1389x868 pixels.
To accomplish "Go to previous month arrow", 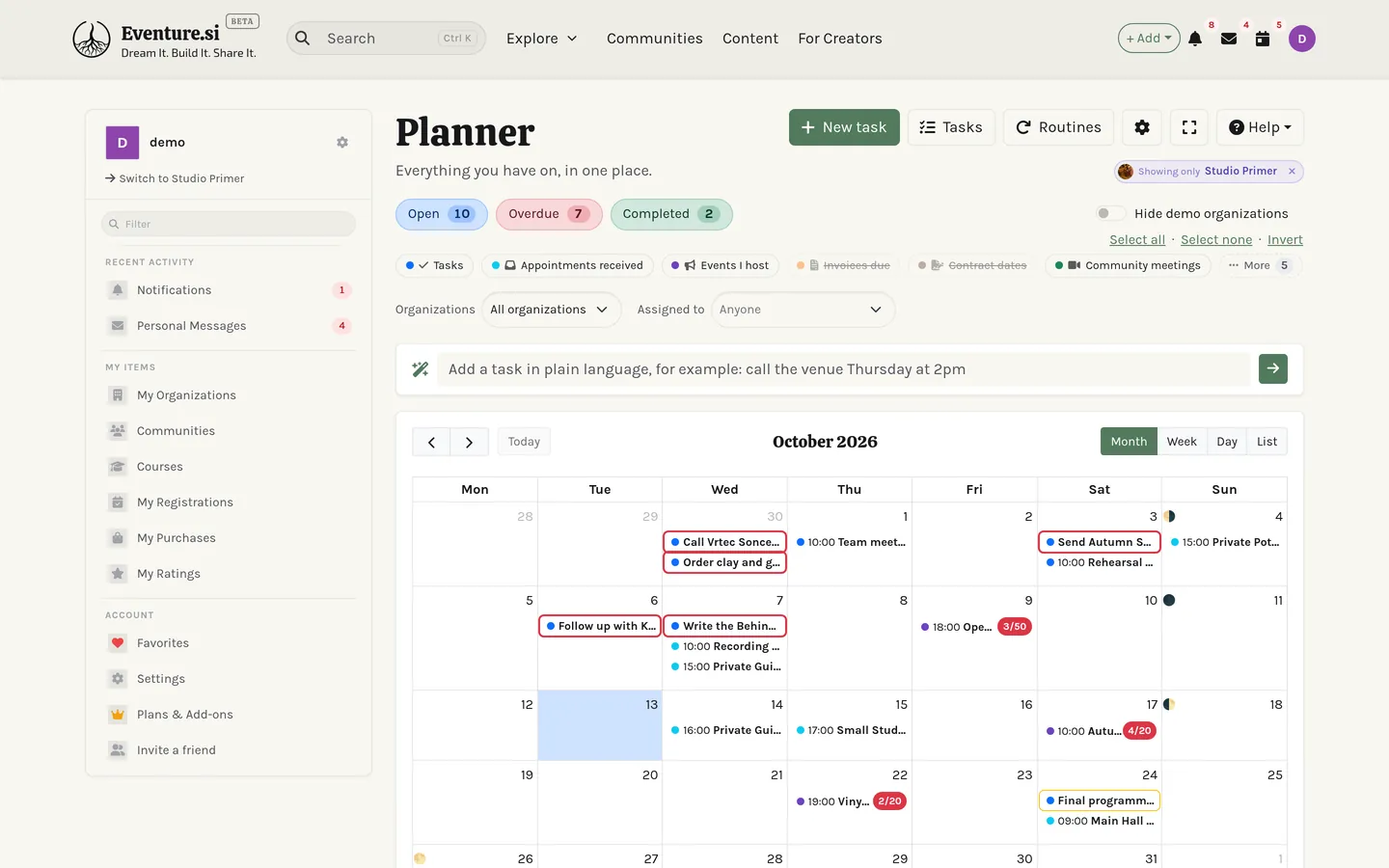I will (x=431, y=442).
